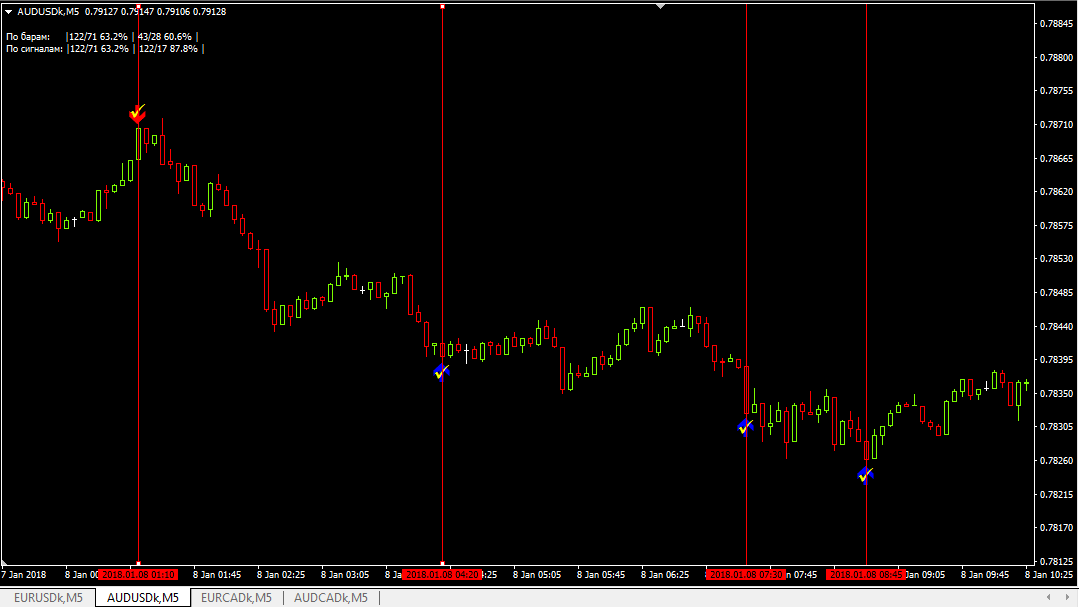Select the active AUDUSDk,M5 tab
The width and height of the screenshot is (1079, 607).
[142, 598]
